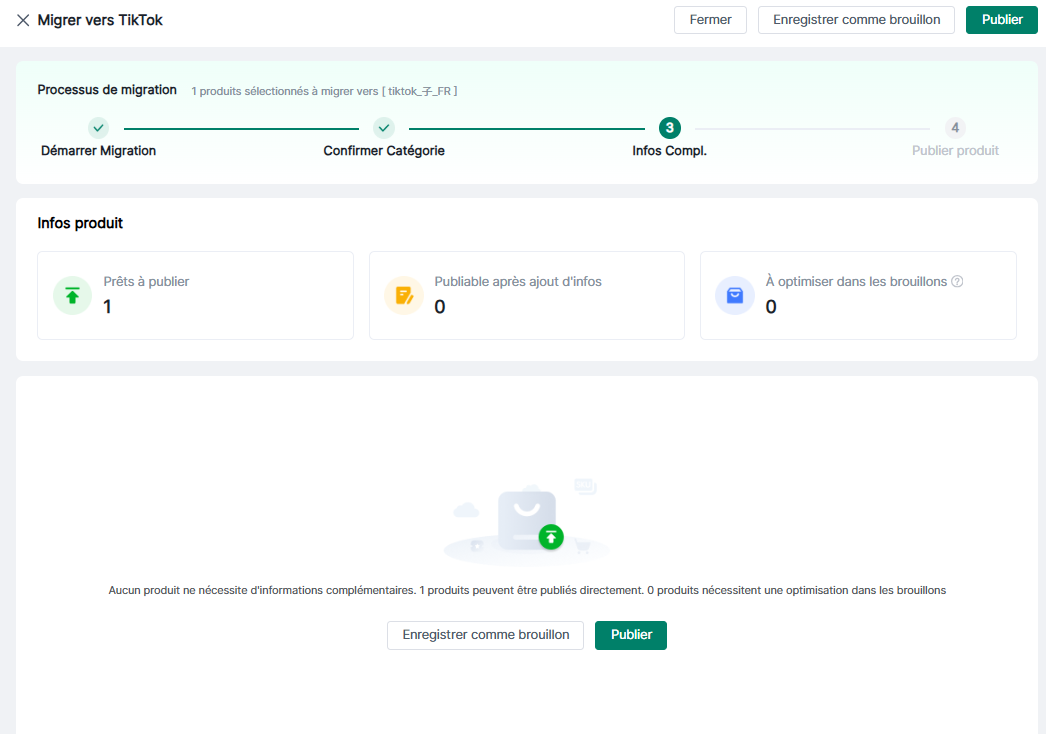
Task: Select the step 3 numbered circle
Action: [670, 128]
